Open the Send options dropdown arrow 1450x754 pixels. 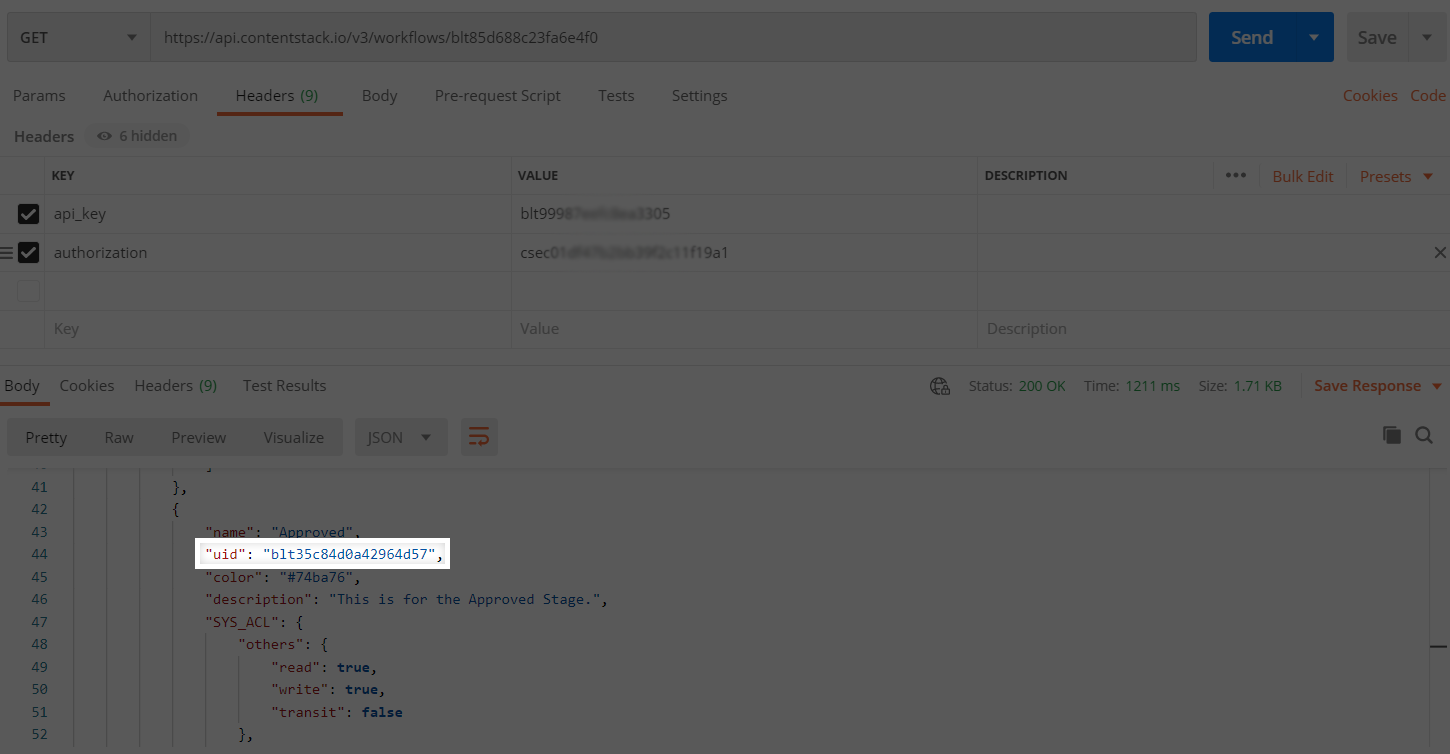[x=1314, y=37]
